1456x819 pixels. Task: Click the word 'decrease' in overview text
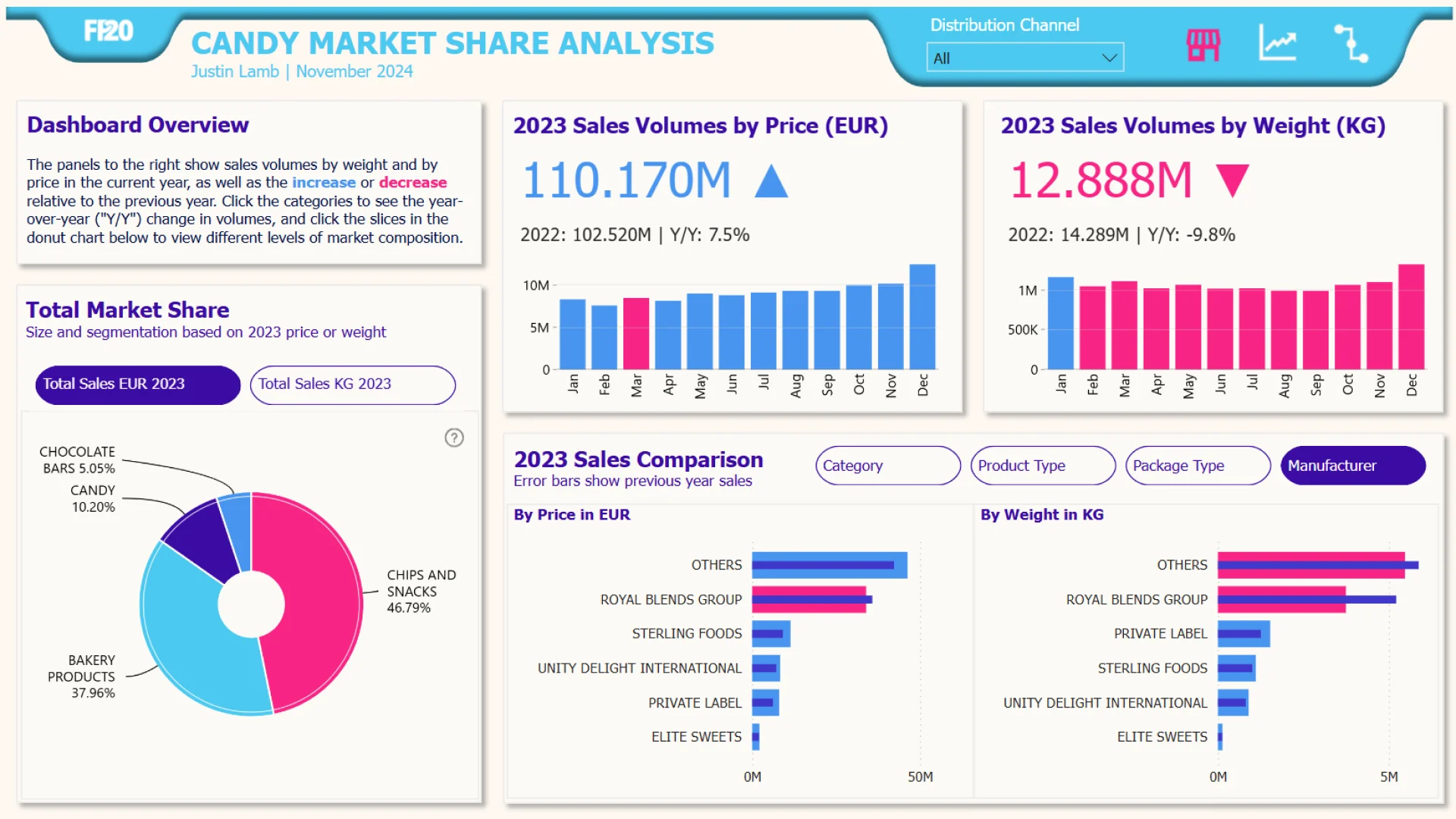pos(413,183)
